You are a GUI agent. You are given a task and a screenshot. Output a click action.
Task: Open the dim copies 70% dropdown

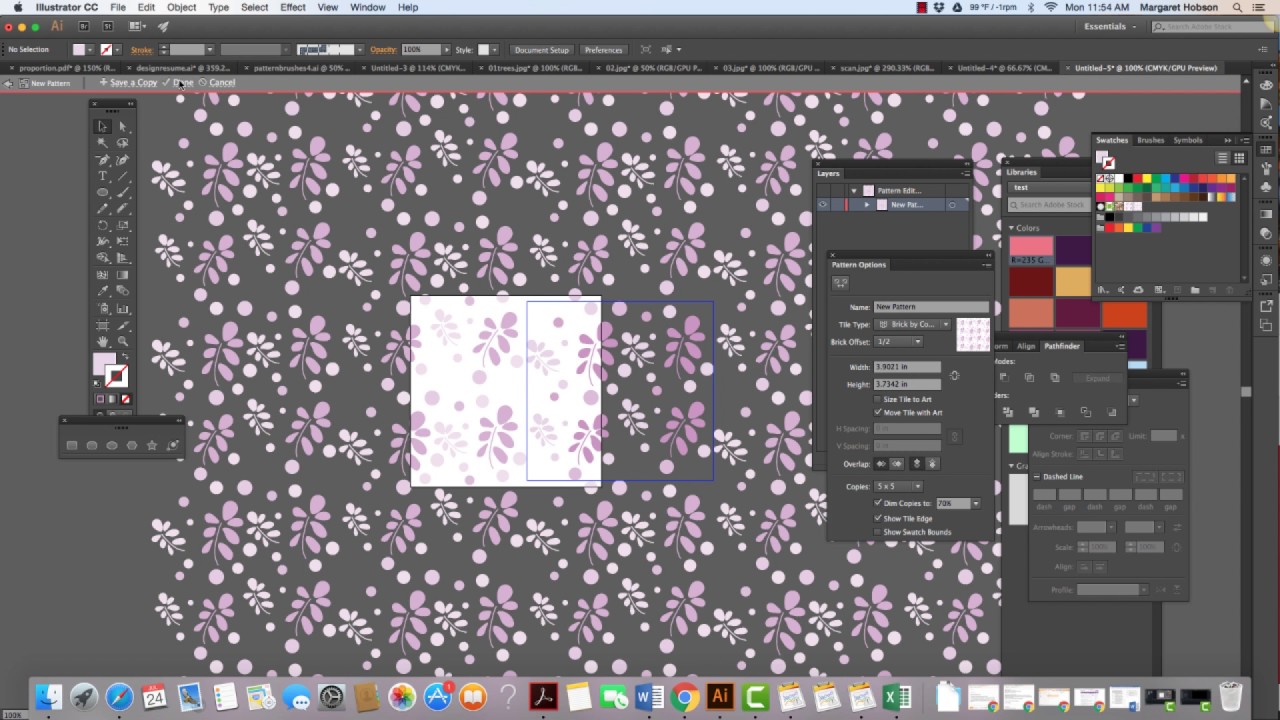coord(976,503)
